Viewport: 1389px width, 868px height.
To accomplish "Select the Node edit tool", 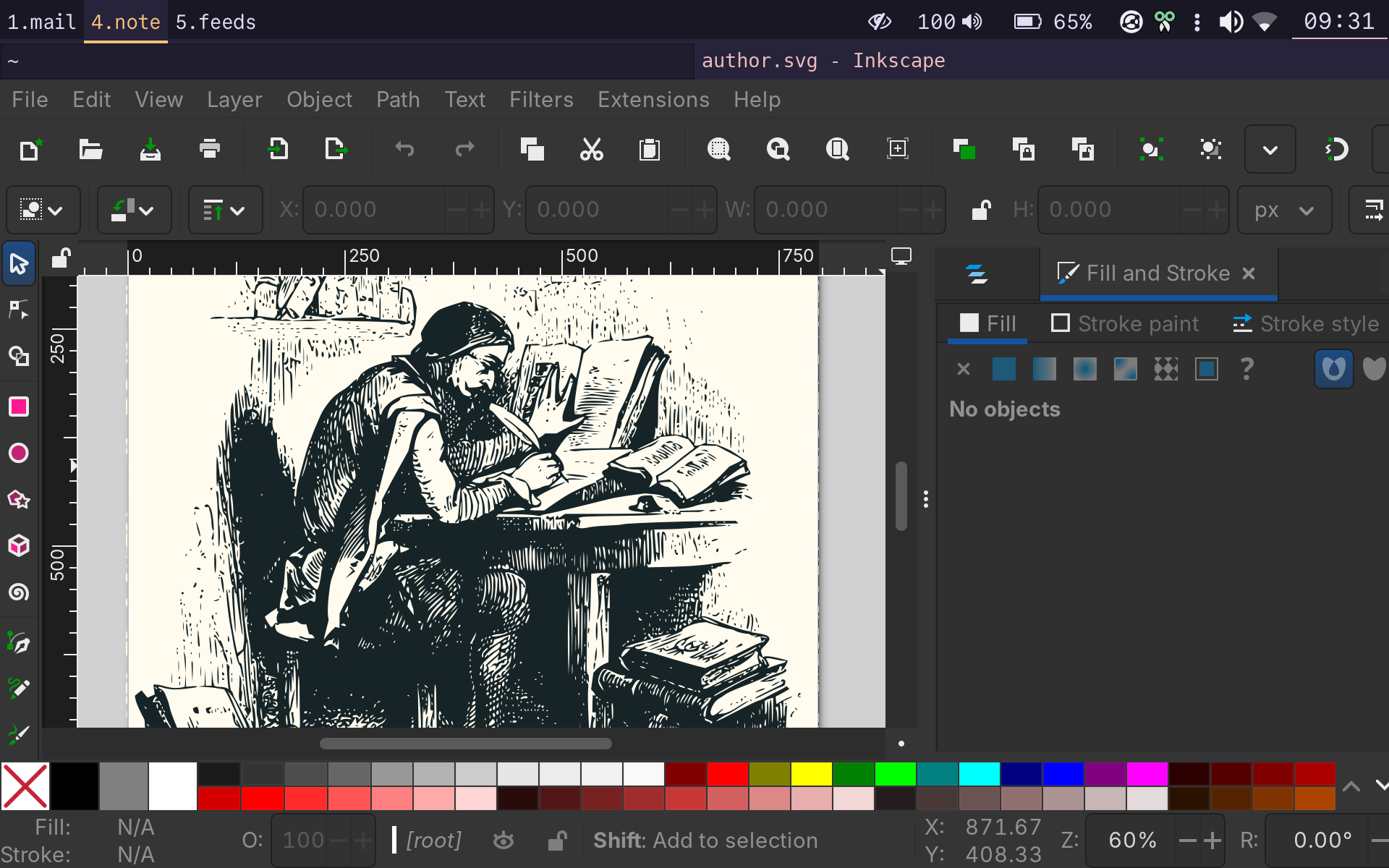I will pos(19,310).
